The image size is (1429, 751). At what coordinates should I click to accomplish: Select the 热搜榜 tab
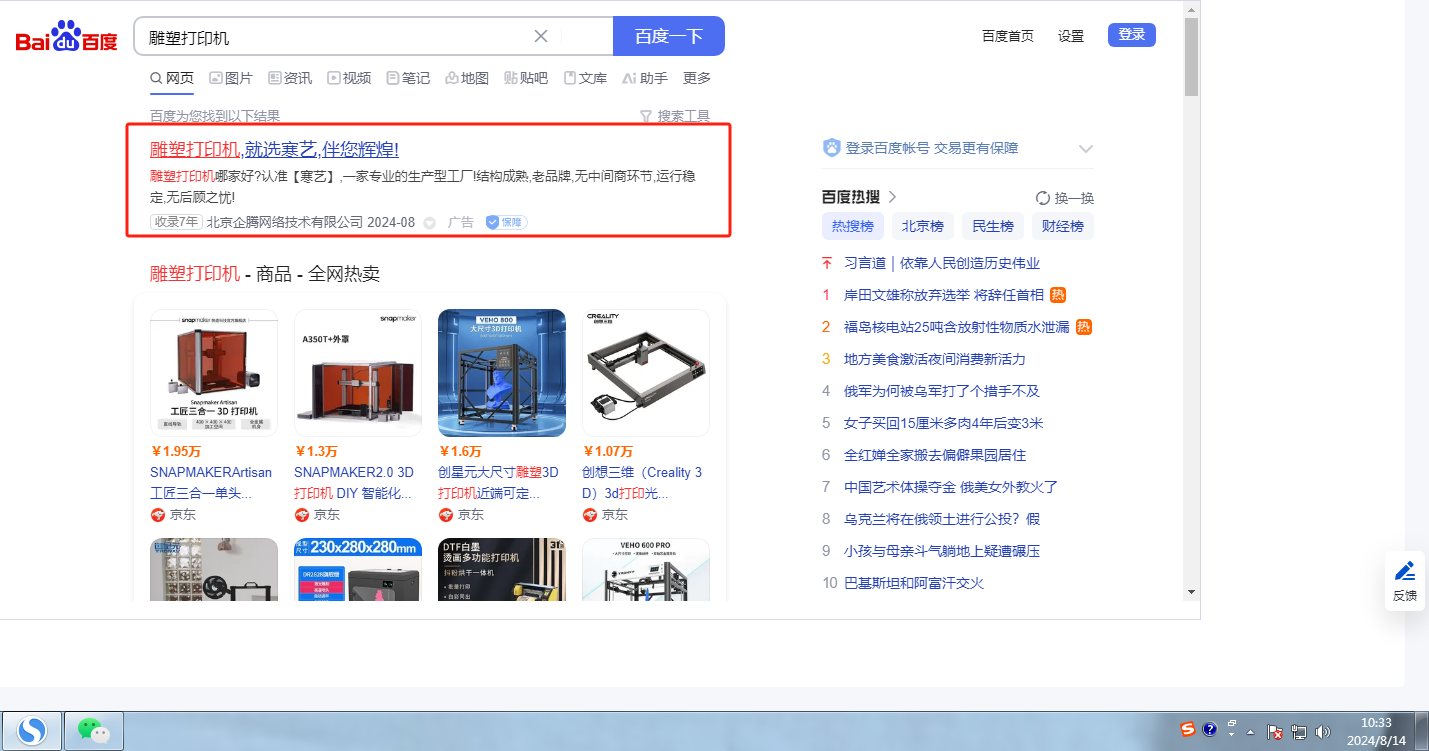coord(853,226)
